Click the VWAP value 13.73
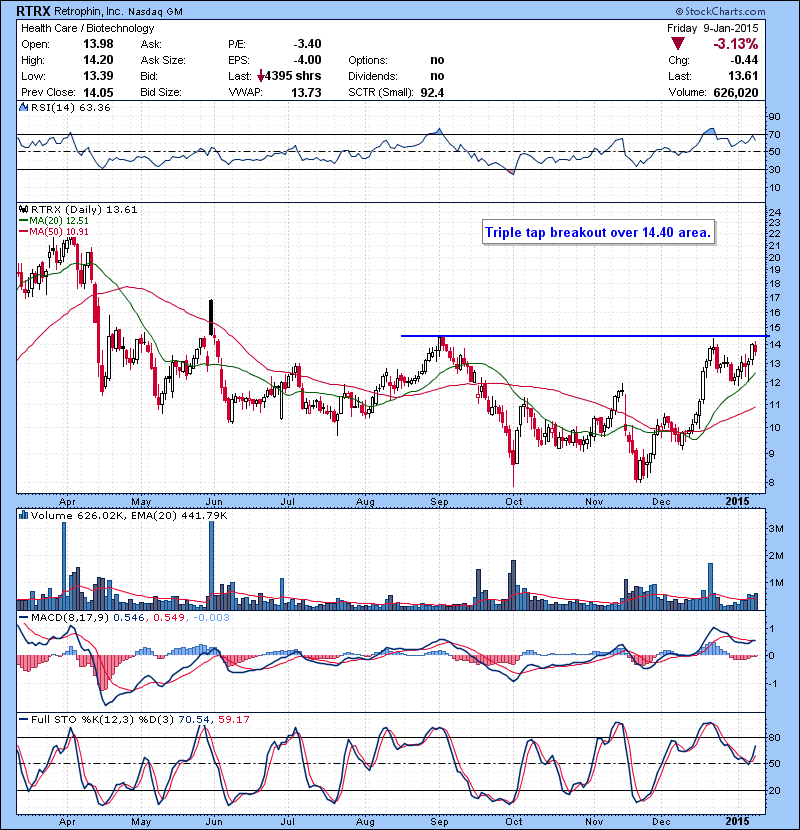 coord(306,93)
